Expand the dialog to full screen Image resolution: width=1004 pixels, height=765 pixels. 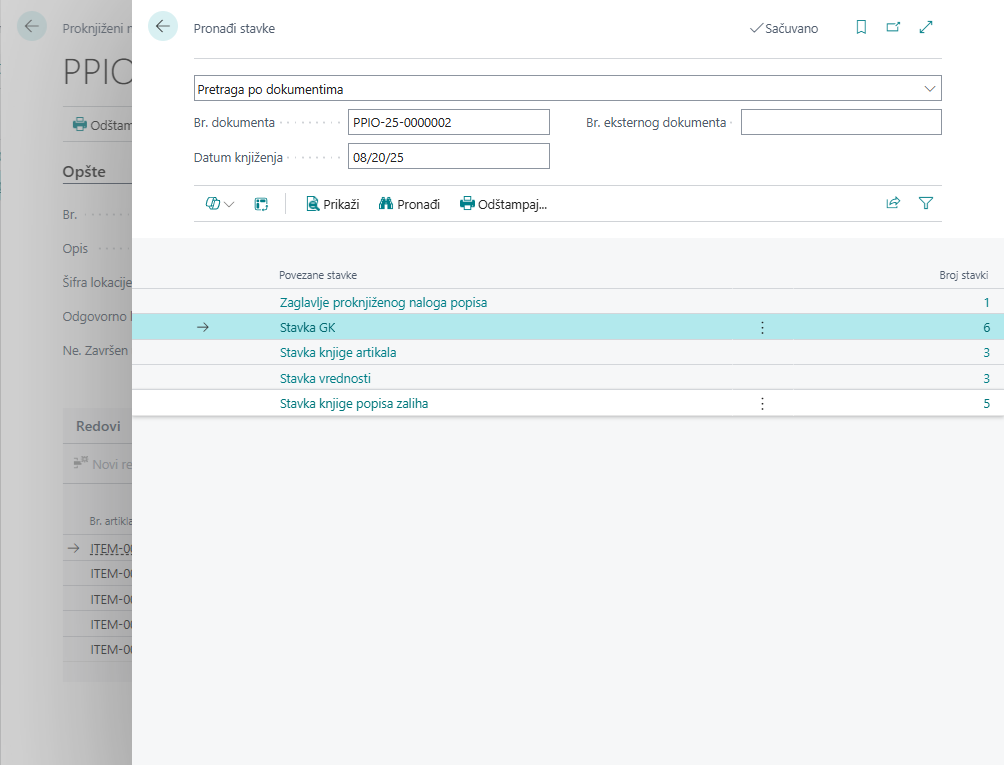[926, 28]
